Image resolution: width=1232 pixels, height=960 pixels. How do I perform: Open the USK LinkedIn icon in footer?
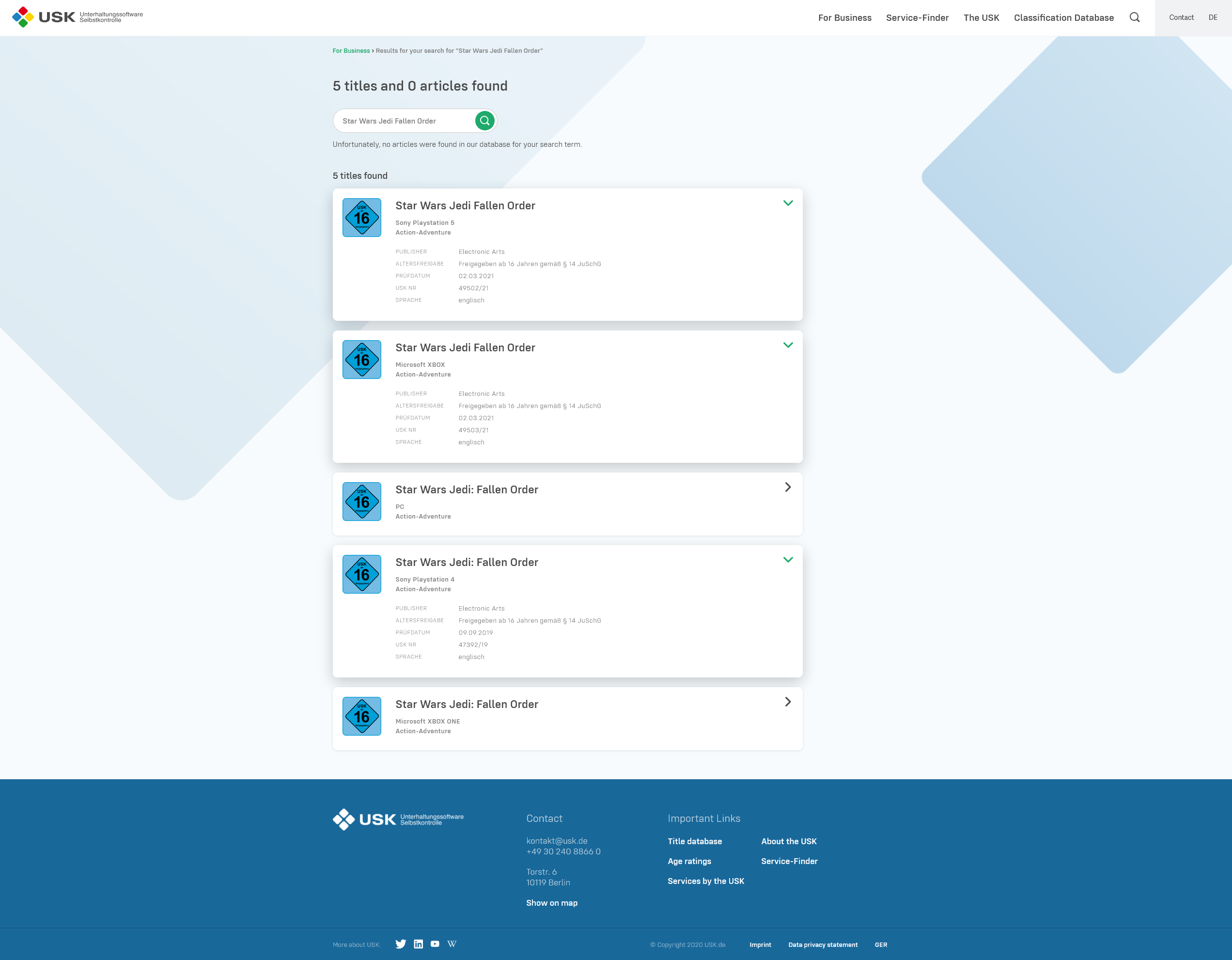(418, 944)
